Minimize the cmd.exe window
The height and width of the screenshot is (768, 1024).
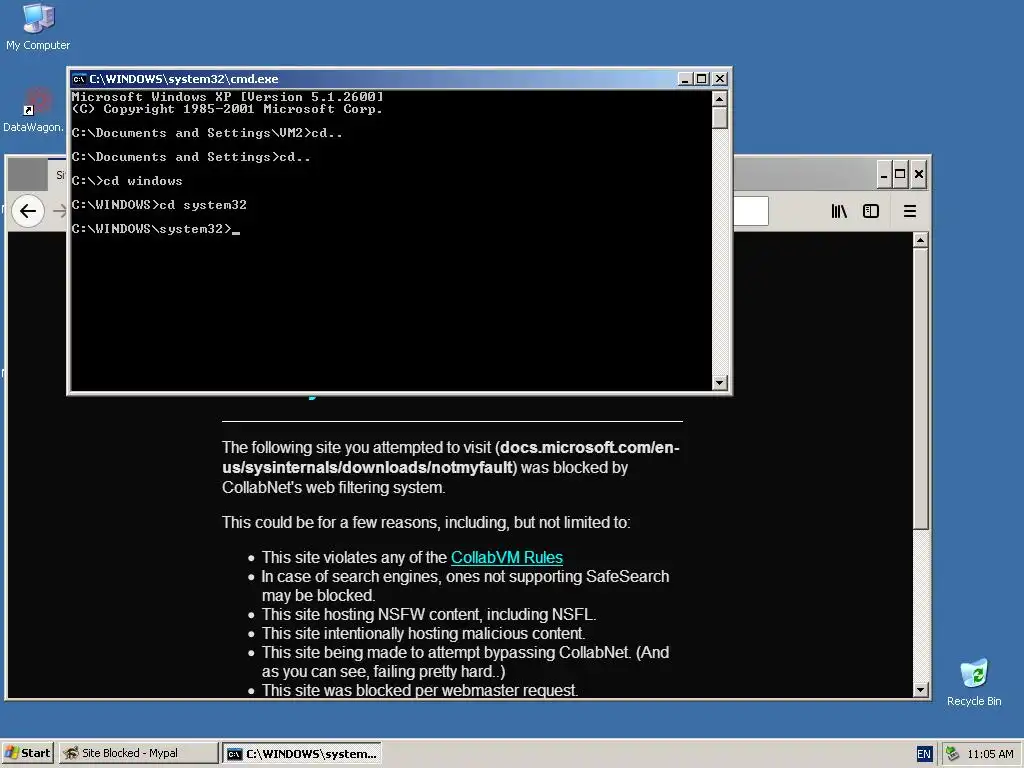point(684,79)
